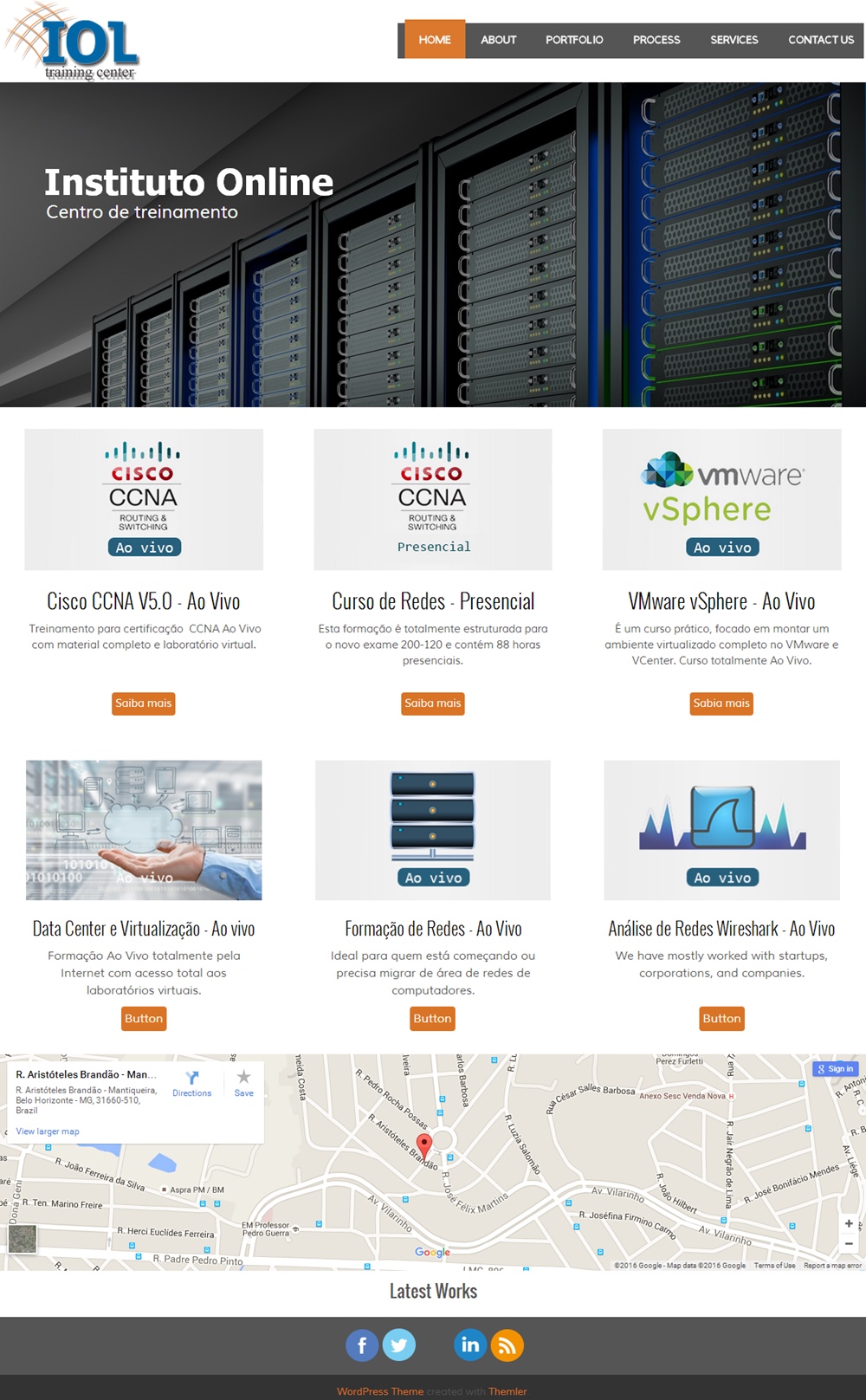Click the title Formação de Redes - Ao Vivo
Viewport: 866px width, 1400px height.
click(x=433, y=929)
